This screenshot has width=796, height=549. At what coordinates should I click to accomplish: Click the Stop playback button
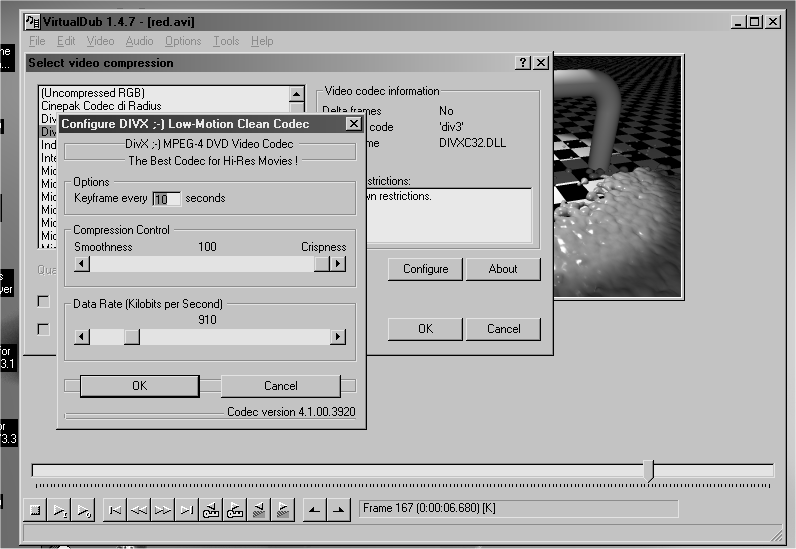(36, 510)
